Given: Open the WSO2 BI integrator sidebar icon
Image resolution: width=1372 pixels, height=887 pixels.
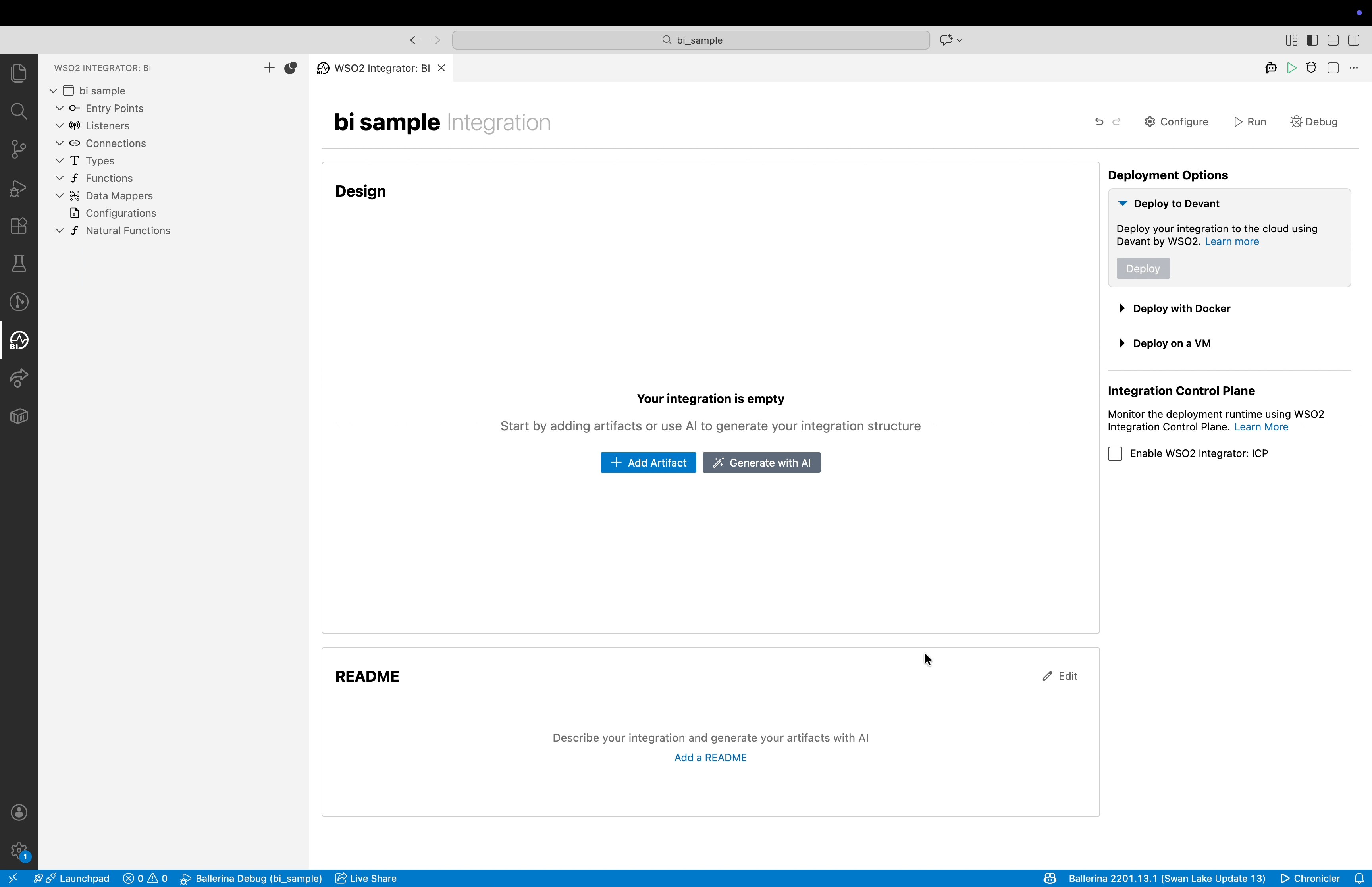Looking at the screenshot, I should click(x=19, y=340).
